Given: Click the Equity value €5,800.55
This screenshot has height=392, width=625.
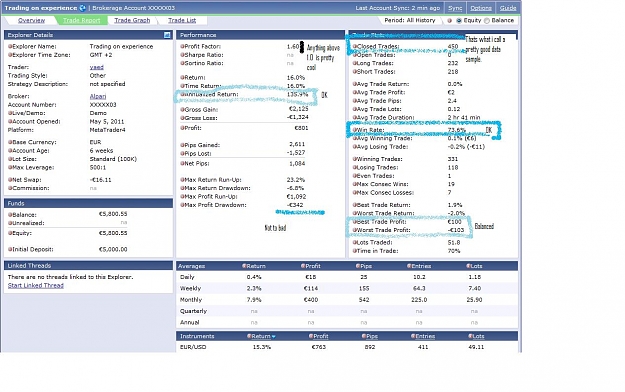Looking at the screenshot, I should point(113,233).
